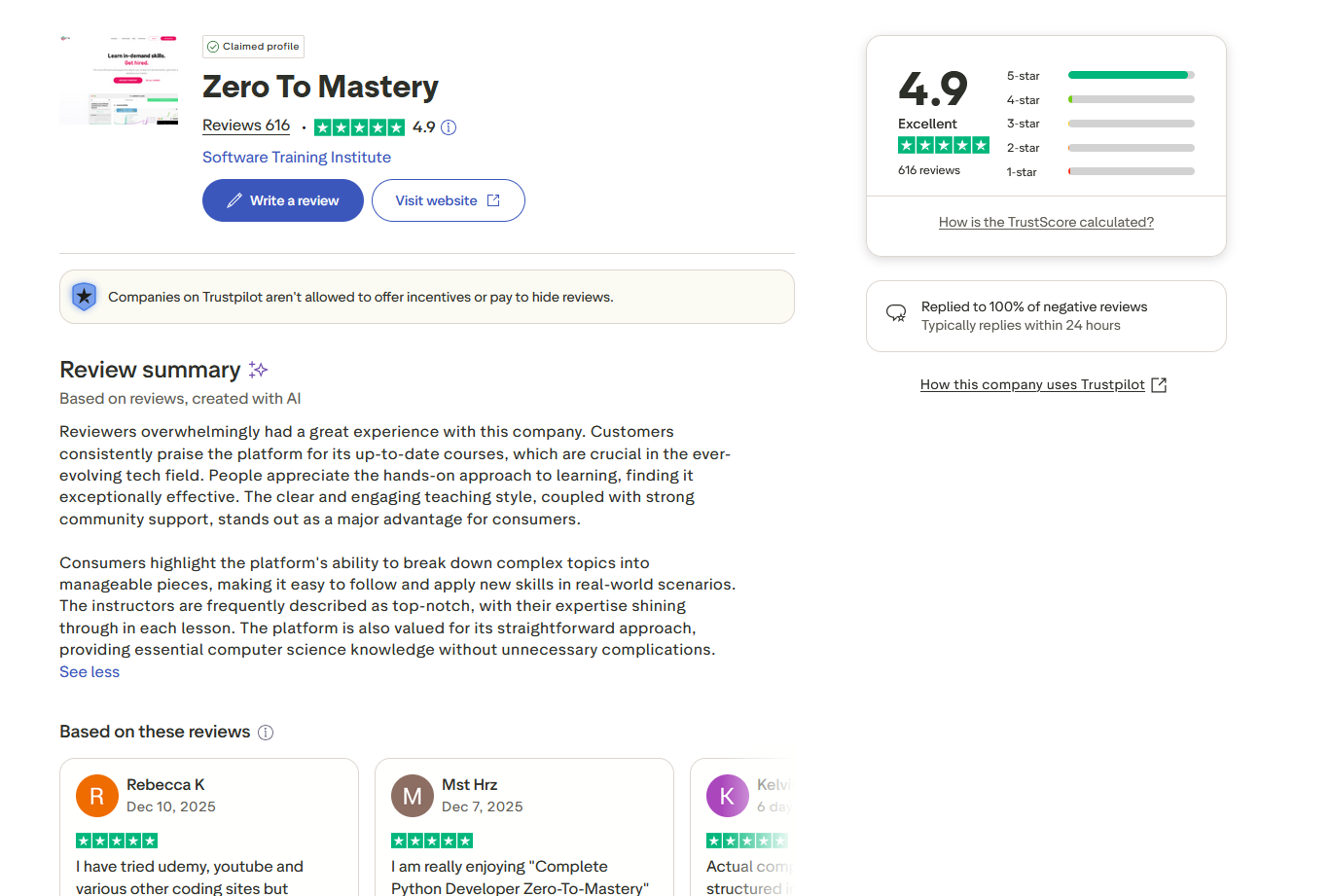
Task: Open Rebecca K's review card
Action: pos(209,827)
